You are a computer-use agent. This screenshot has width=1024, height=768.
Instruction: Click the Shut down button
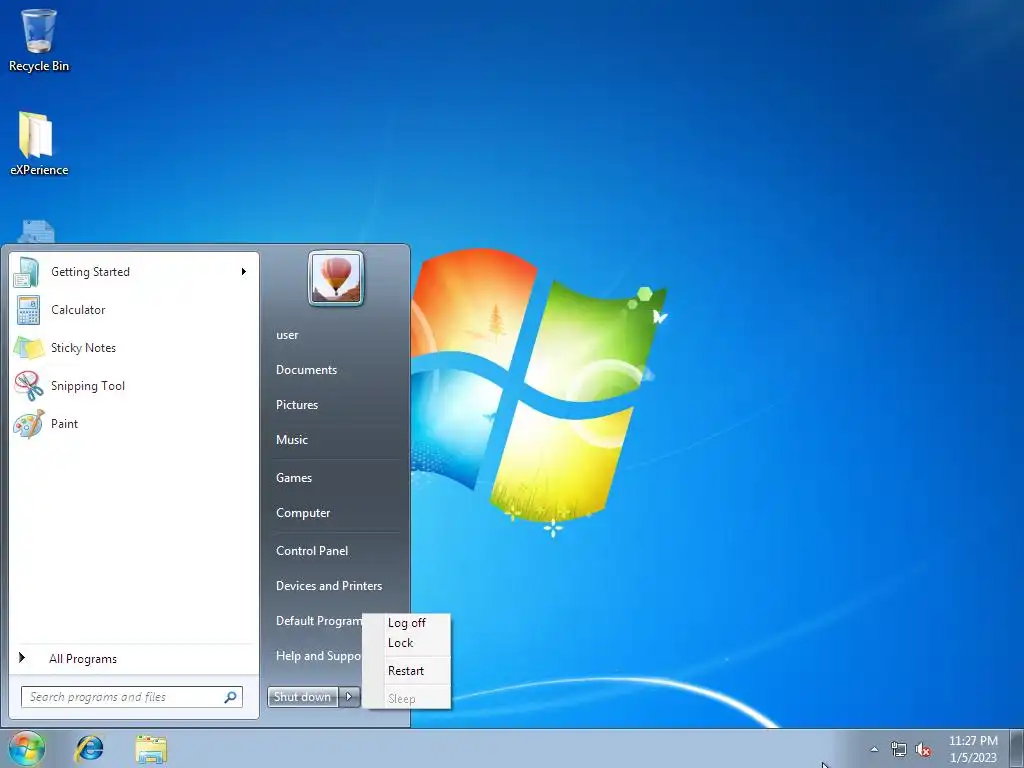(302, 697)
